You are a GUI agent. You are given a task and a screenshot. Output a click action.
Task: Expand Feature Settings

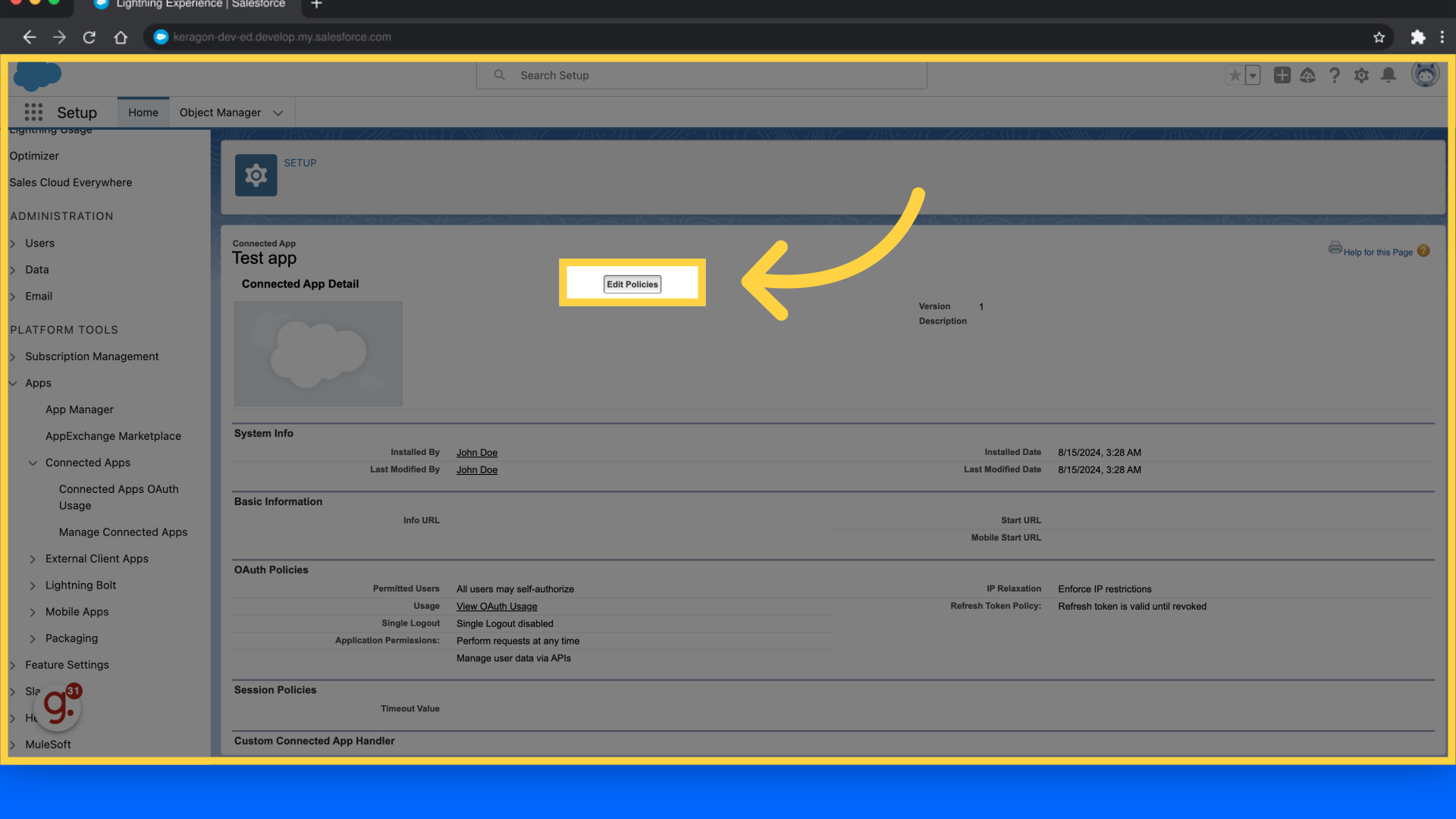coord(12,665)
